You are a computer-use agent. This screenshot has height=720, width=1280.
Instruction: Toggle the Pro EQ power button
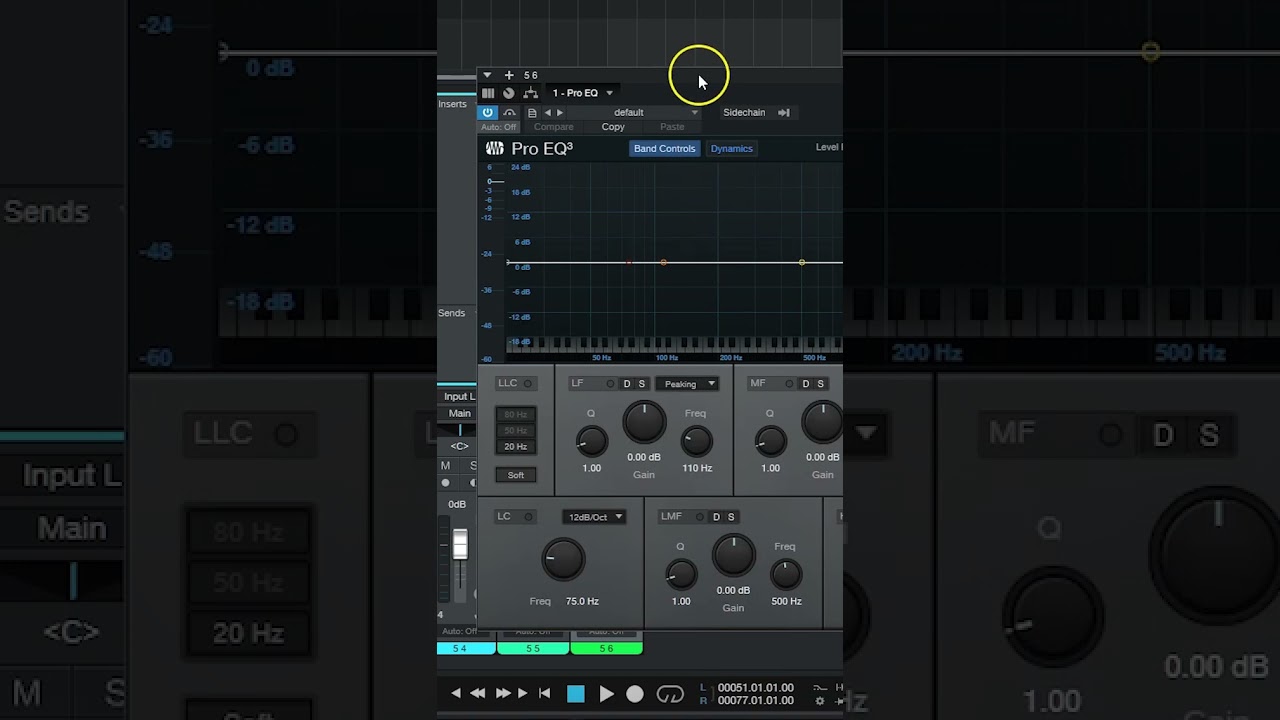click(x=487, y=113)
